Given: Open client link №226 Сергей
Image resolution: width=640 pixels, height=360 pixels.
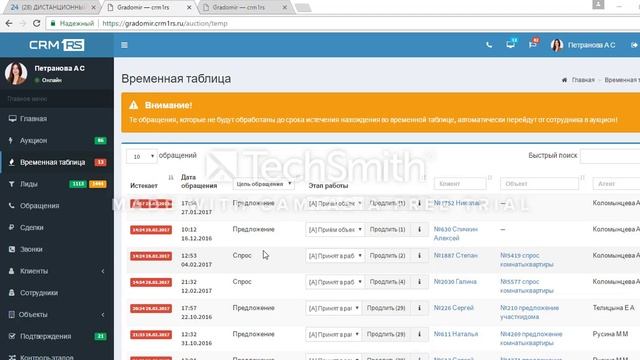Looking at the screenshot, I should pos(453,308).
